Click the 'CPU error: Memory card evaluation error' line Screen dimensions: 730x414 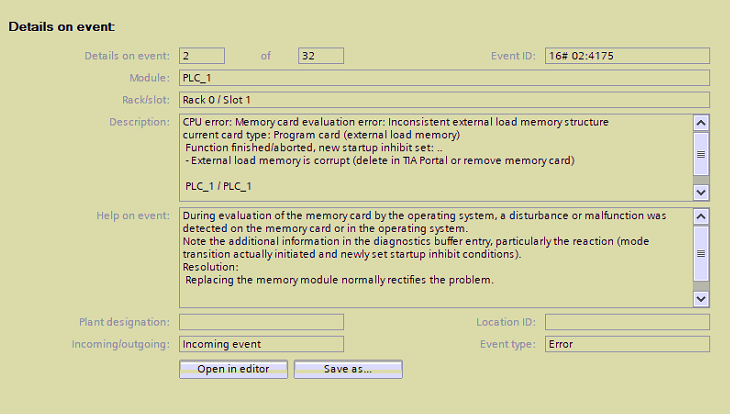[395, 122]
